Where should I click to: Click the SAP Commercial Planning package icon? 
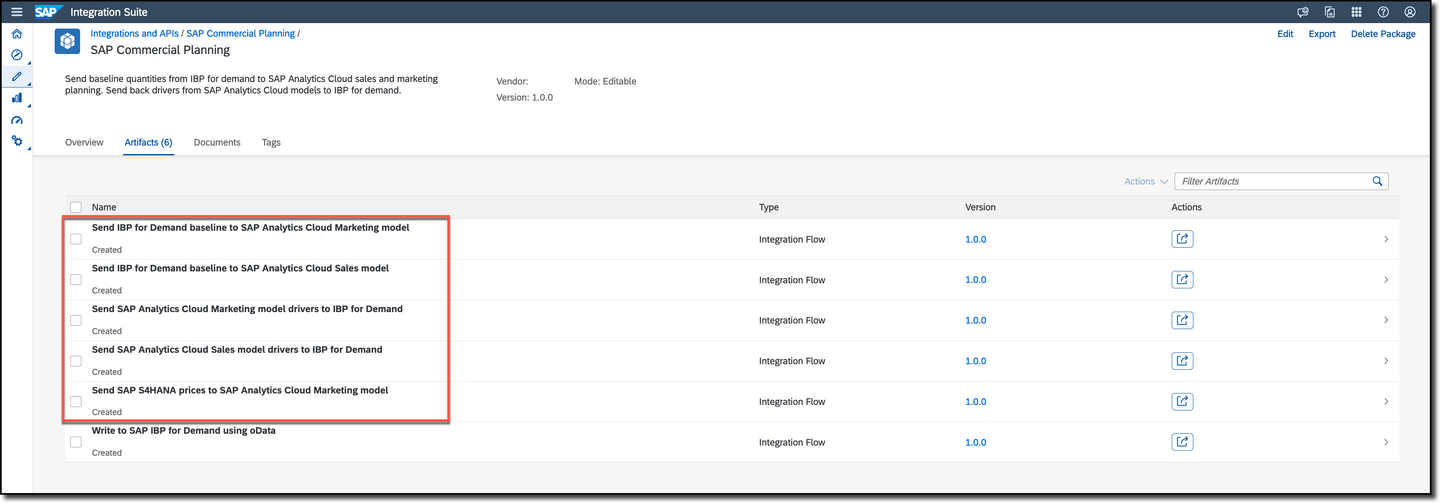tap(67, 41)
